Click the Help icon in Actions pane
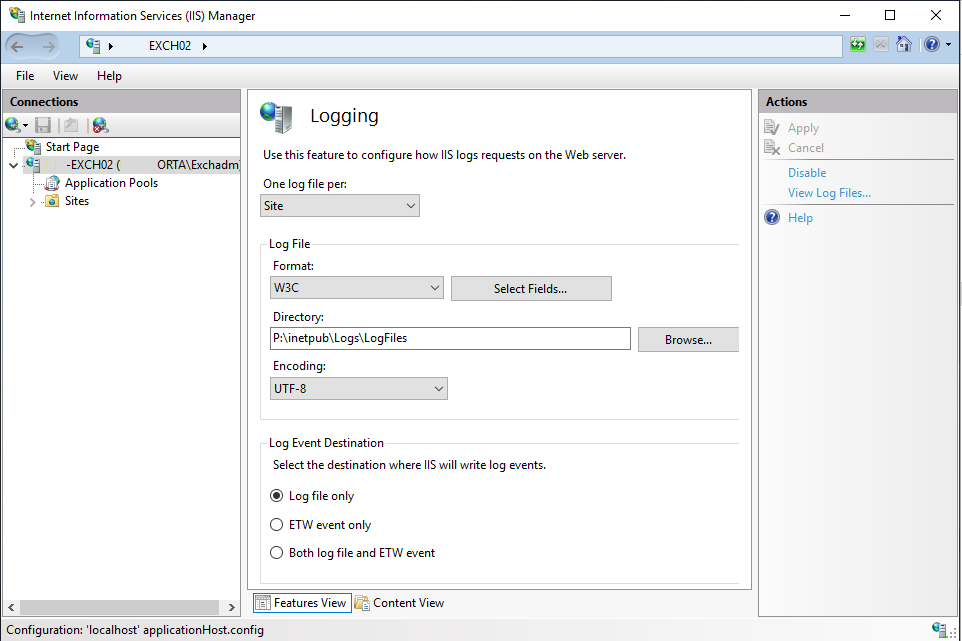962x641 pixels. 772,217
